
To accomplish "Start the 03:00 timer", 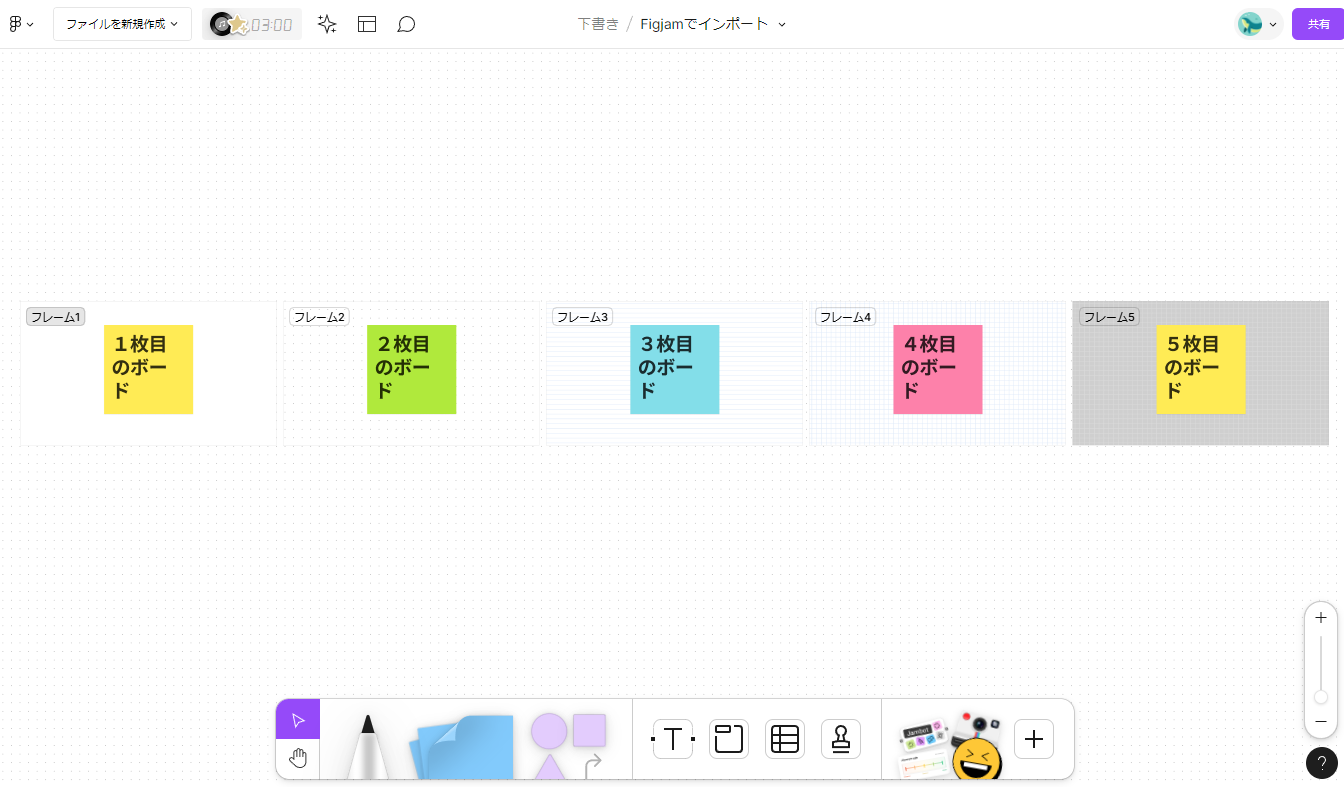I will 252,24.
